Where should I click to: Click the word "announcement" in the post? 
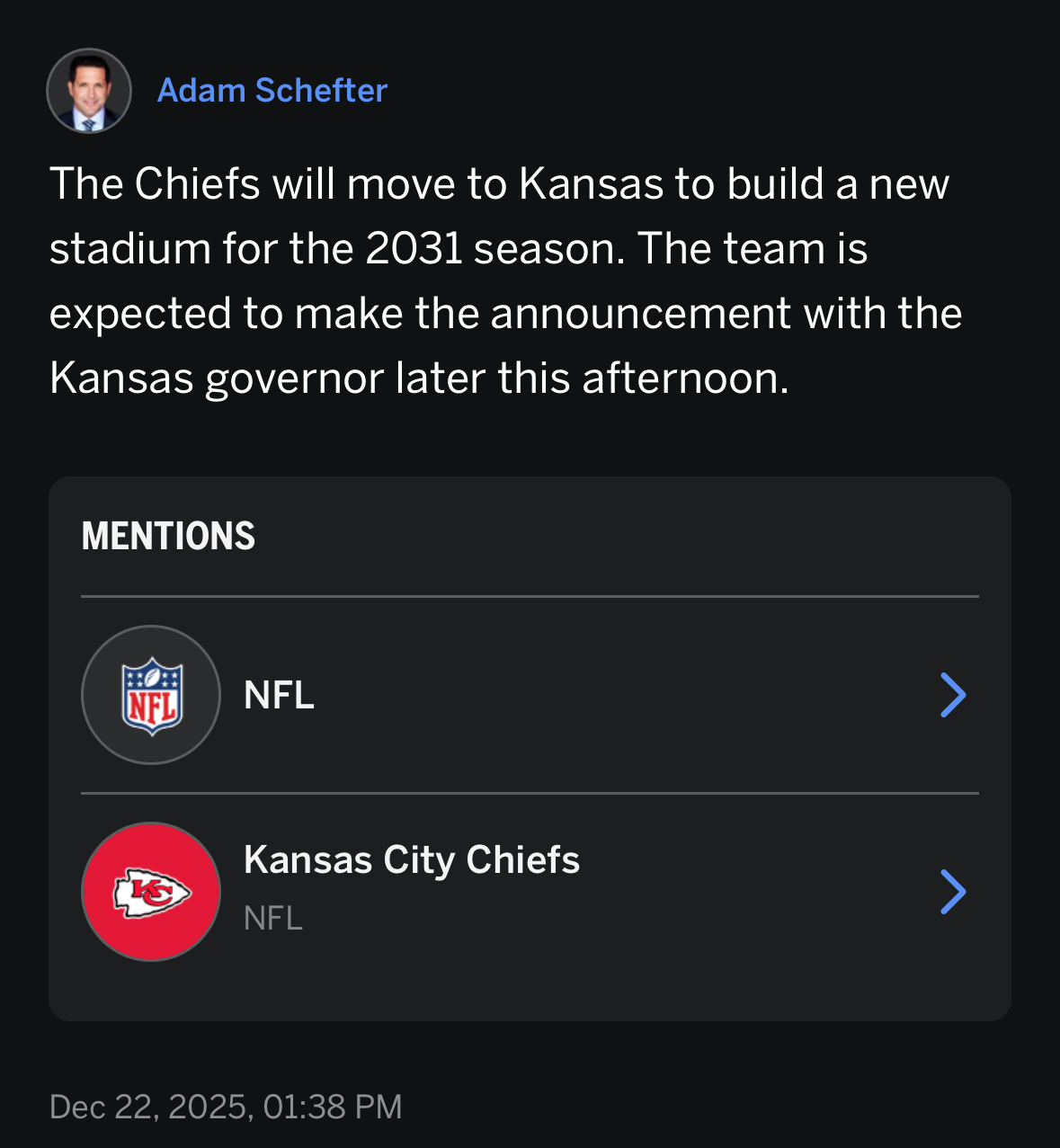tap(641, 314)
